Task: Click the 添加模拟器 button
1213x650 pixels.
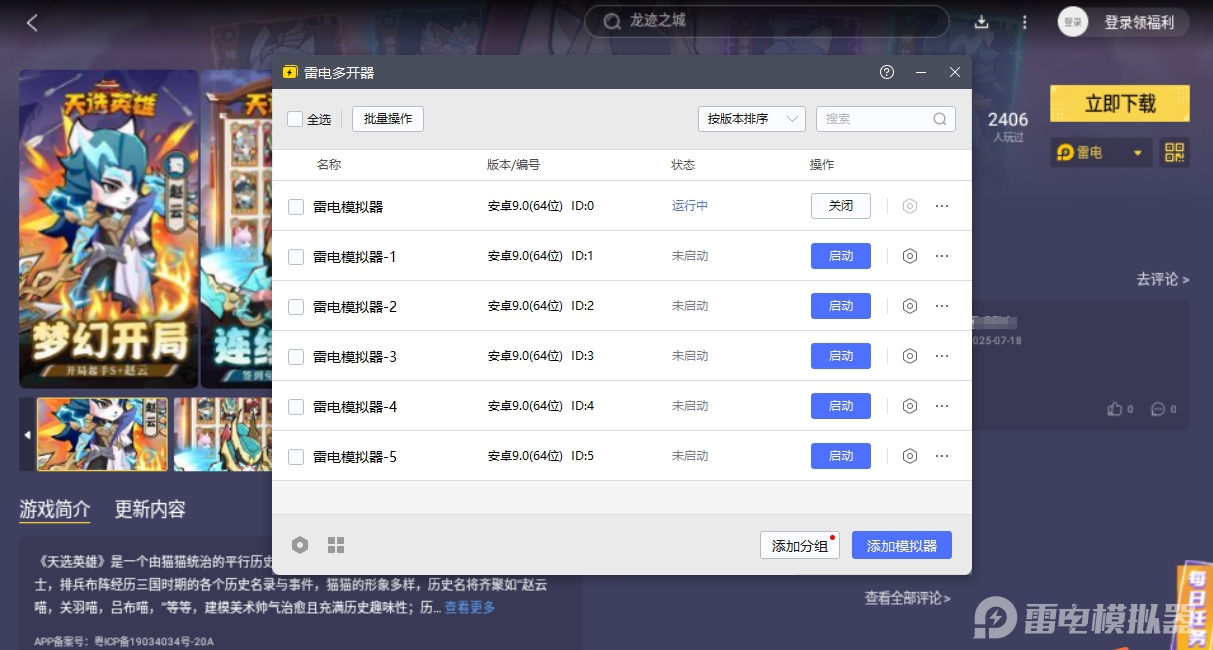Action: [901, 546]
